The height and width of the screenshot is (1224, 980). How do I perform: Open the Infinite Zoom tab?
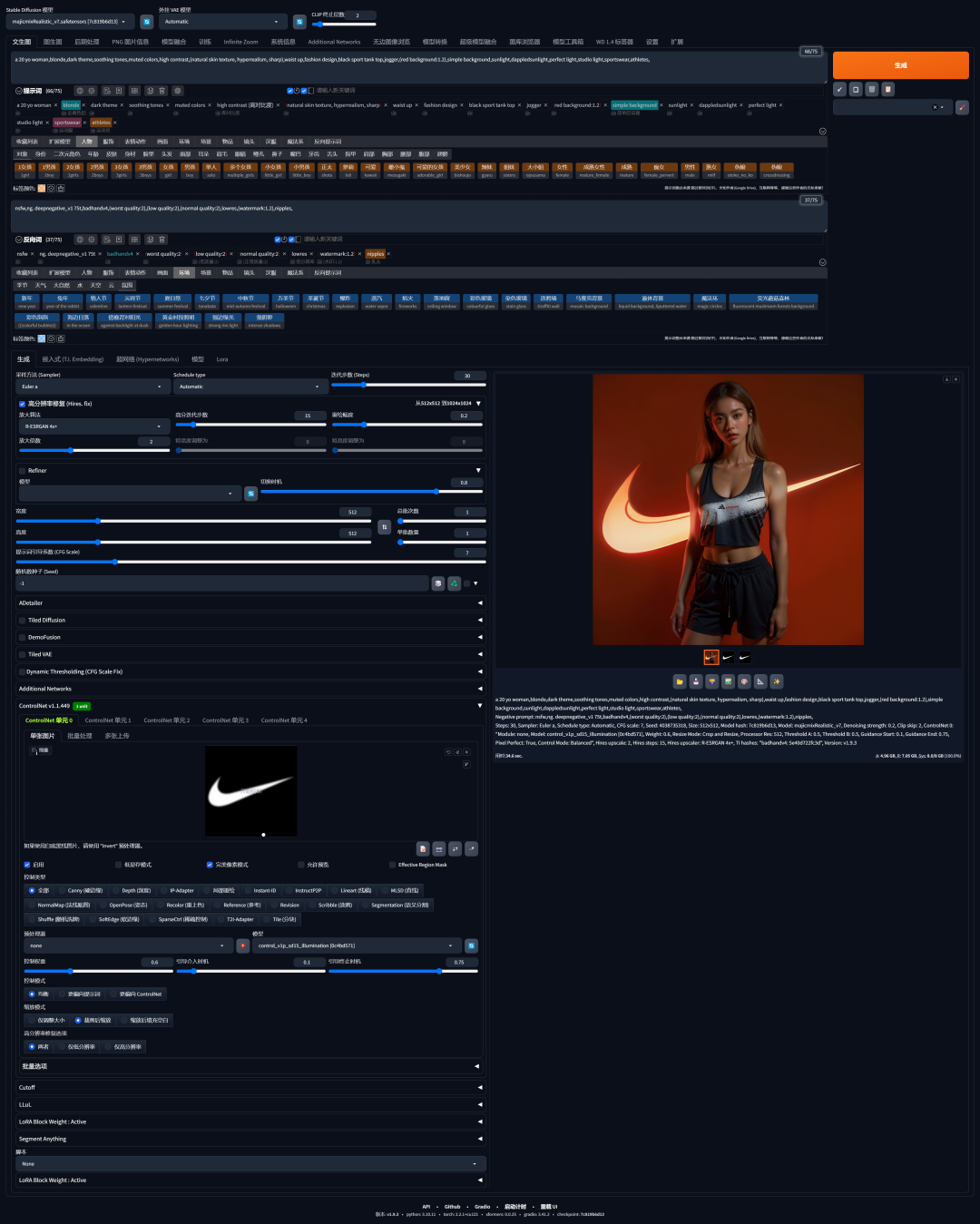(x=240, y=42)
